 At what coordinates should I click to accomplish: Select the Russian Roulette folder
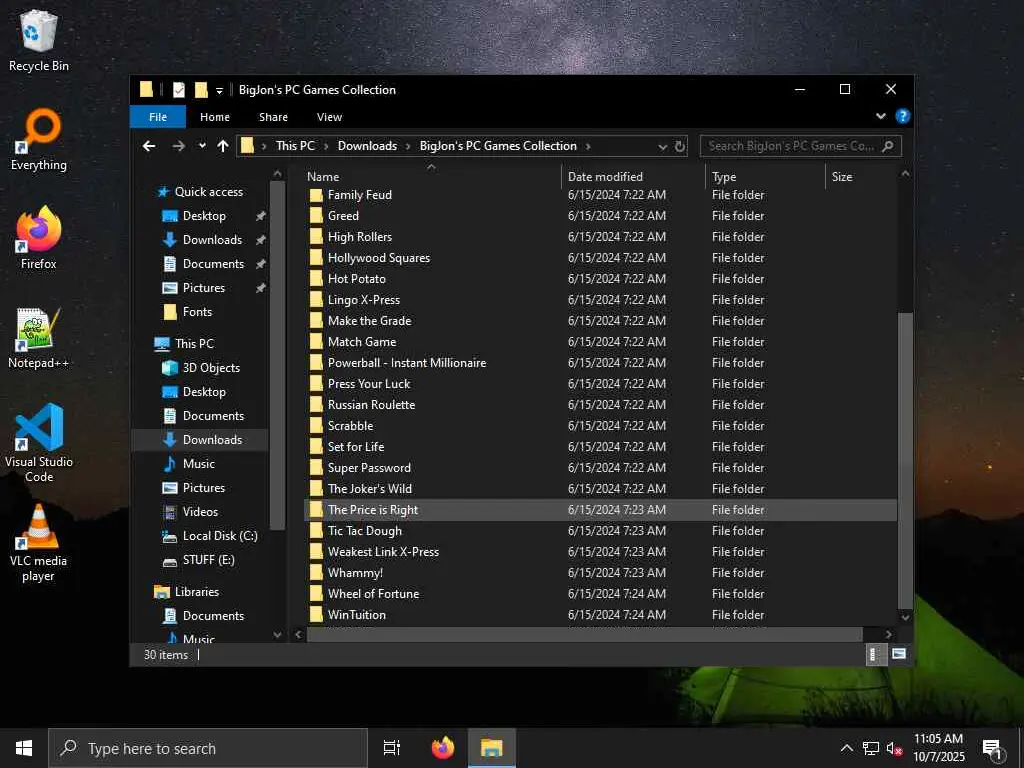pos(600,404)
